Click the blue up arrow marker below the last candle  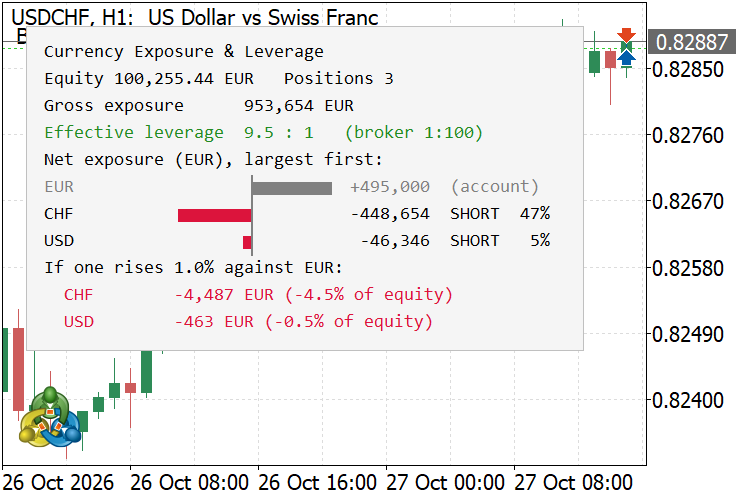(626, 58)
